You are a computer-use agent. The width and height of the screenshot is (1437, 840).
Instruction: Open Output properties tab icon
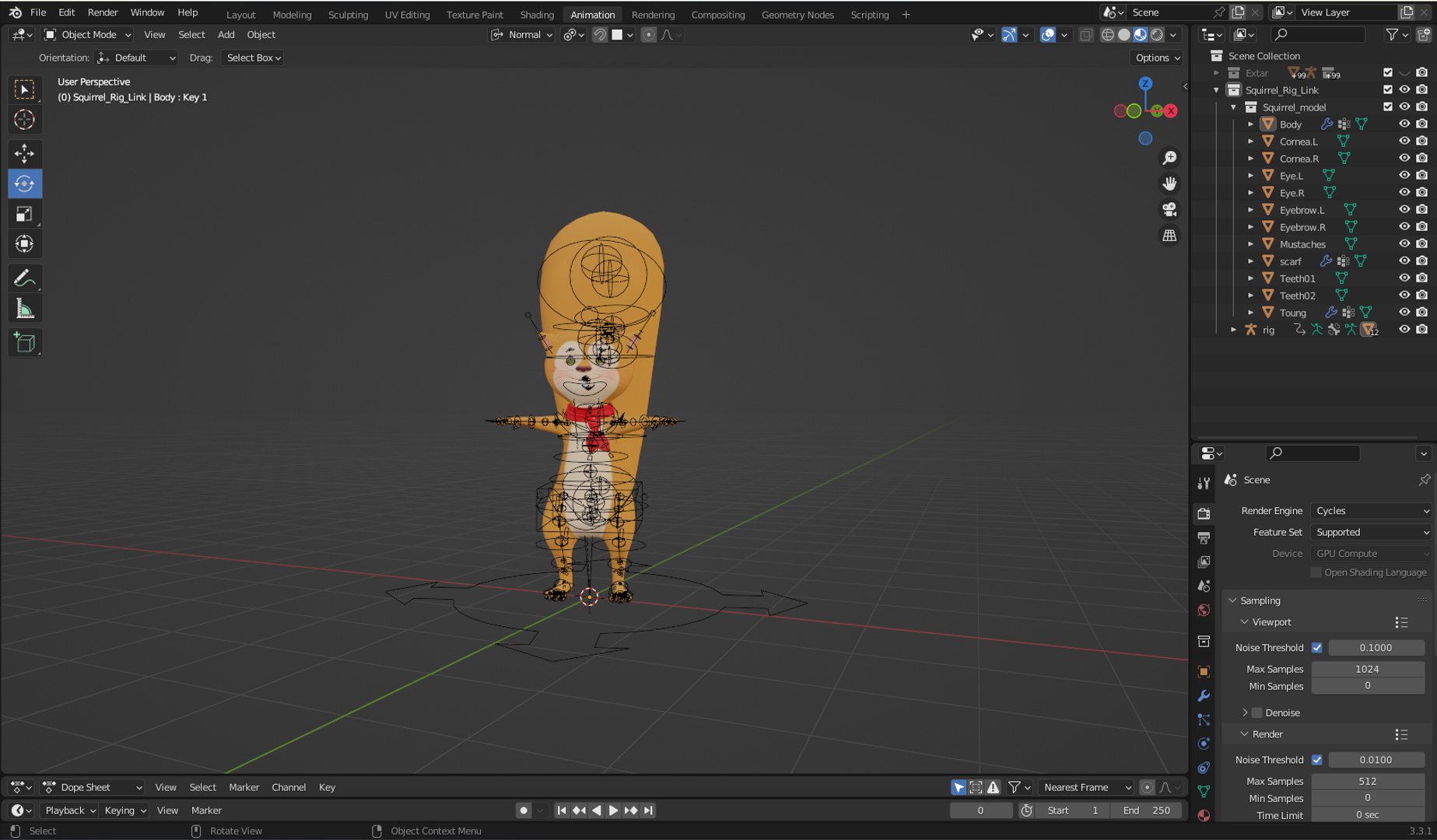click(x=1204, y=537)
